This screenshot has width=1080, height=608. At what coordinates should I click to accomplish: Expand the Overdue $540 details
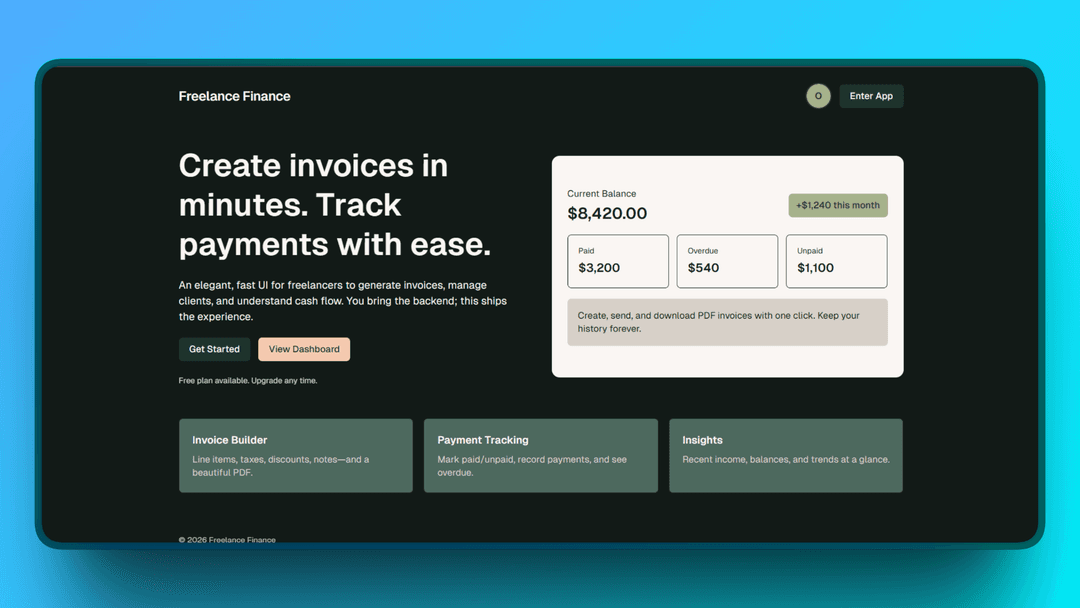[x=702, y=267]
